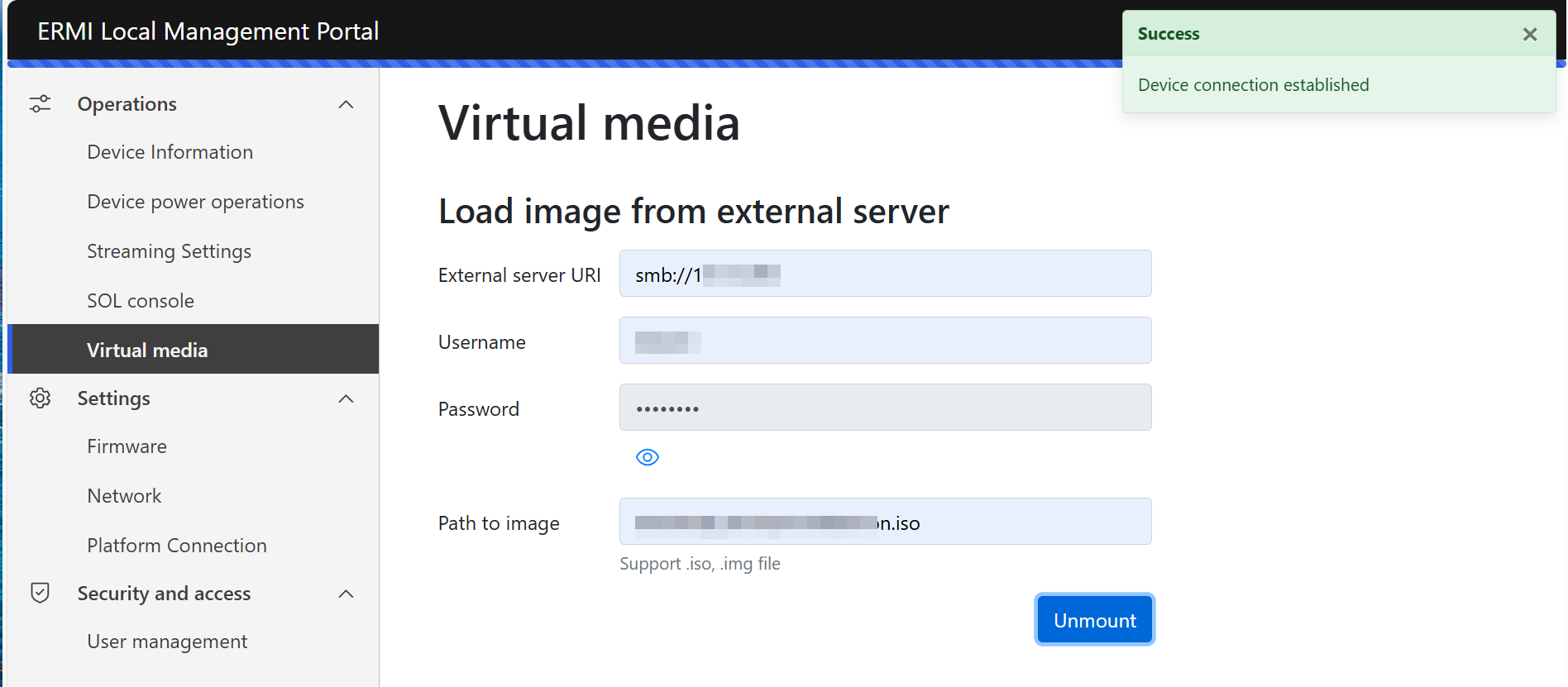The height and width of the screenshot is (687, 1568).
Task: Open the SOL console
Action: point(141,301)
